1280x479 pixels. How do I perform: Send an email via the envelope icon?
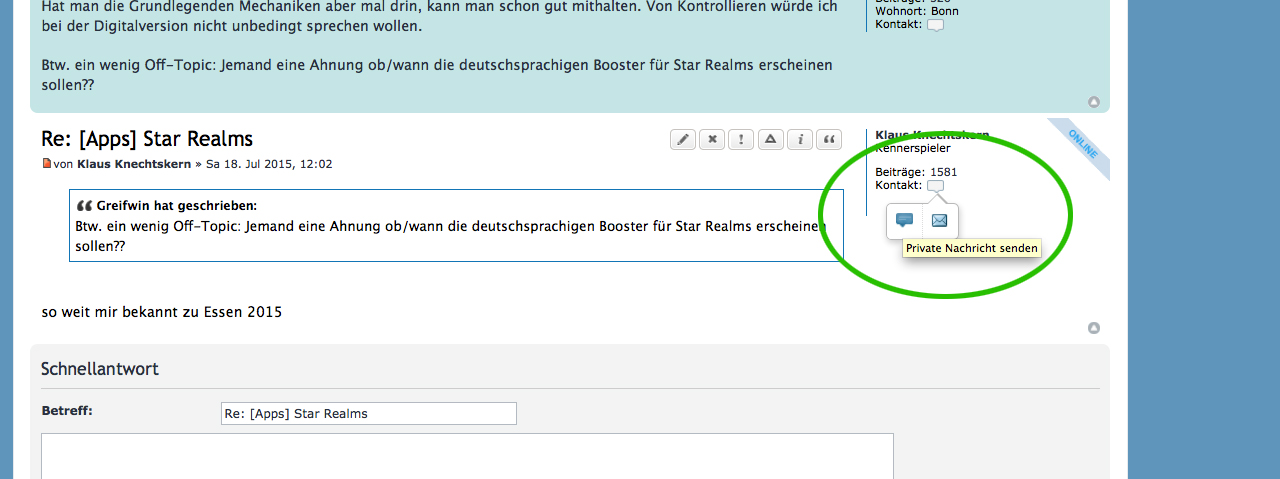pyautogui.click(x=939, y=221)
